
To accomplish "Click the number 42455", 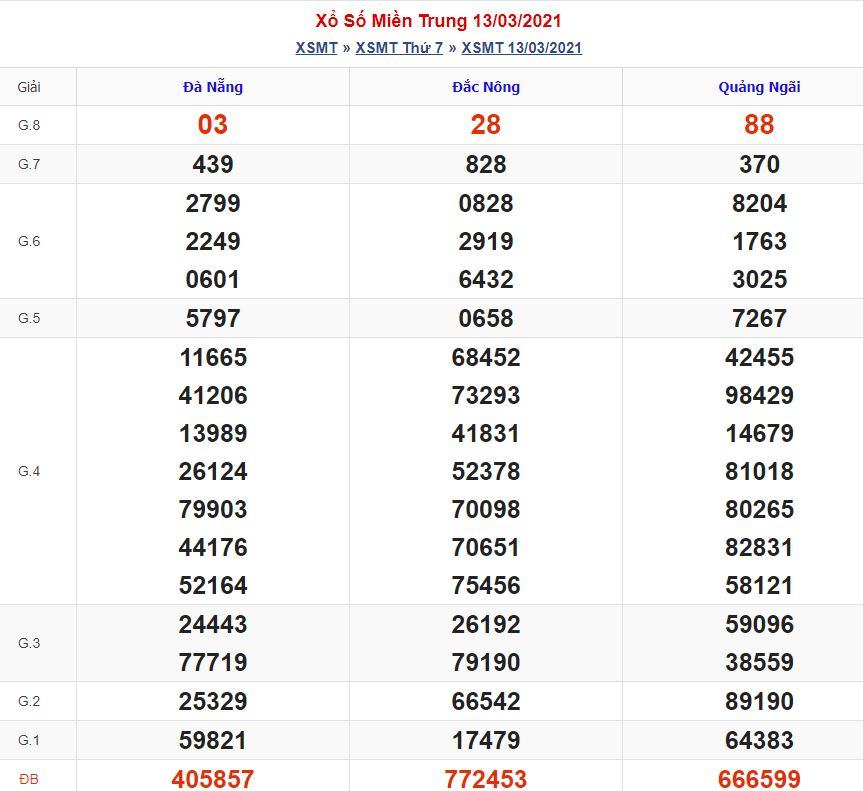I will click(759, 357).
